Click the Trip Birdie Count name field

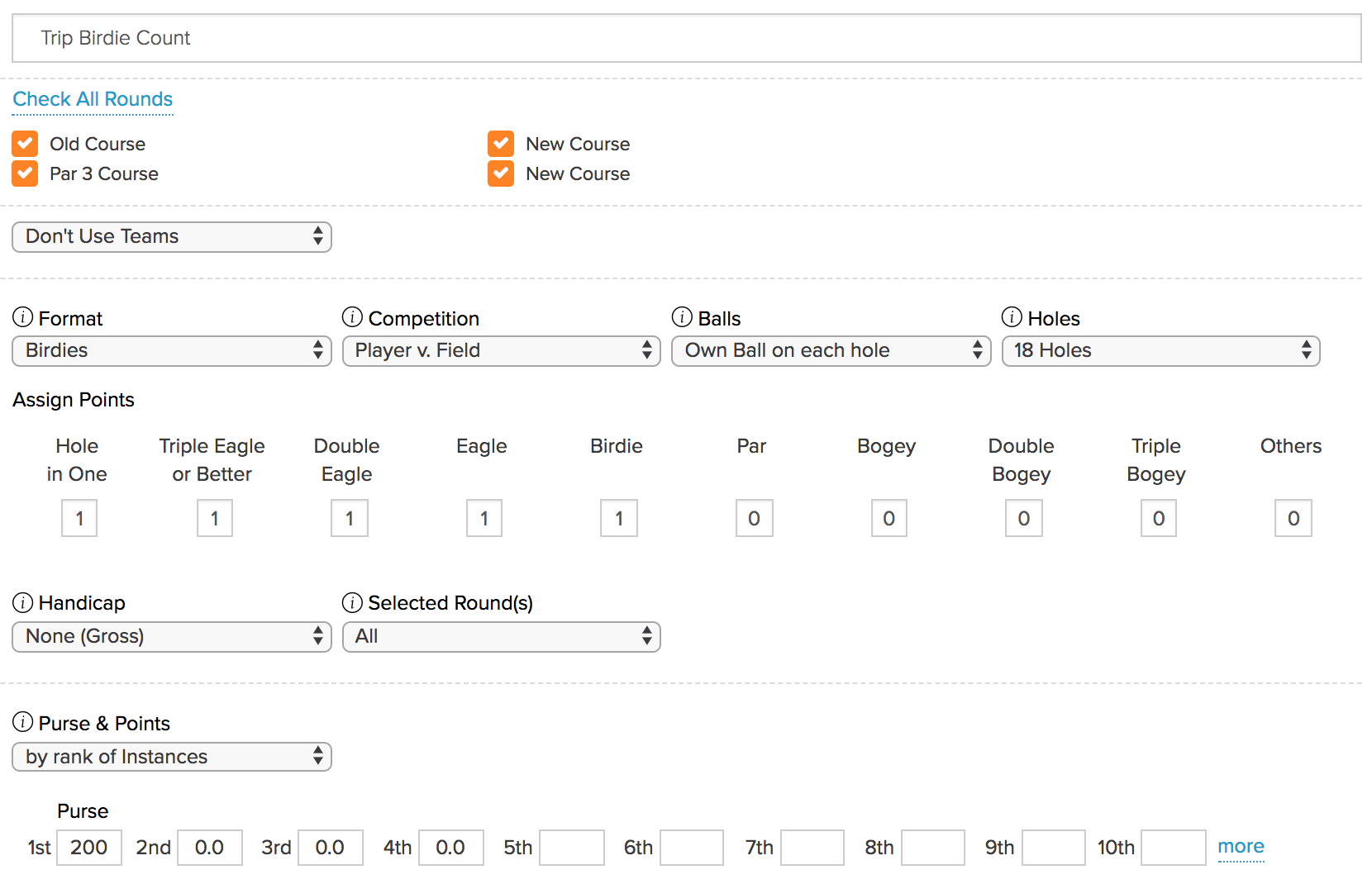click(686, 38)
